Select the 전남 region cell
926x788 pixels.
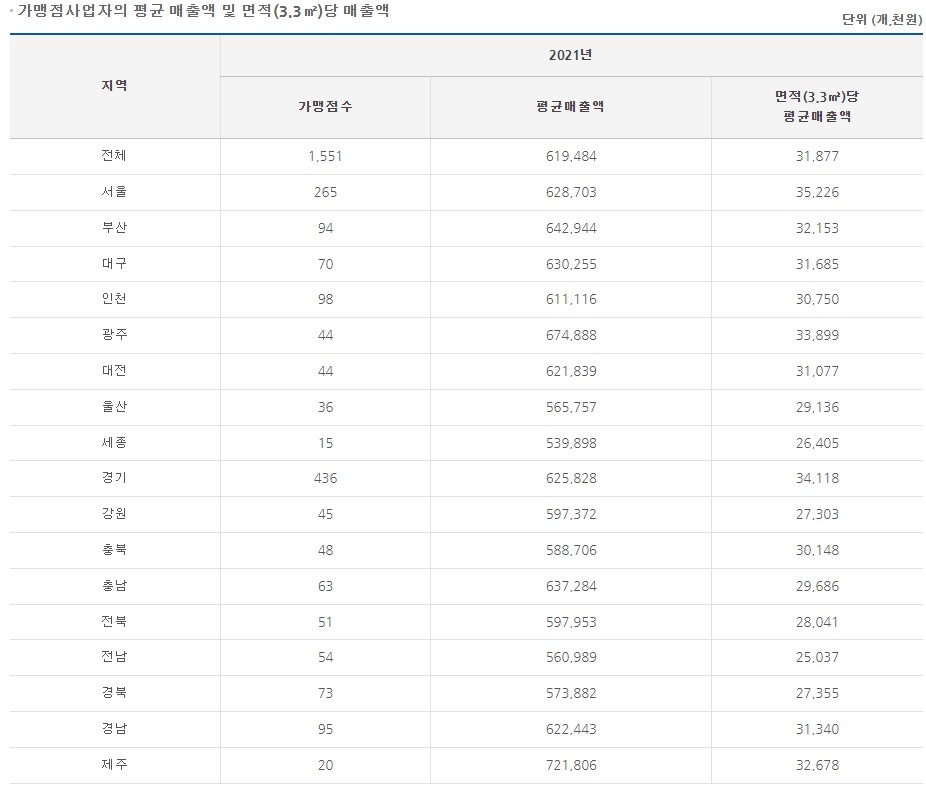[x=114, y=656]
